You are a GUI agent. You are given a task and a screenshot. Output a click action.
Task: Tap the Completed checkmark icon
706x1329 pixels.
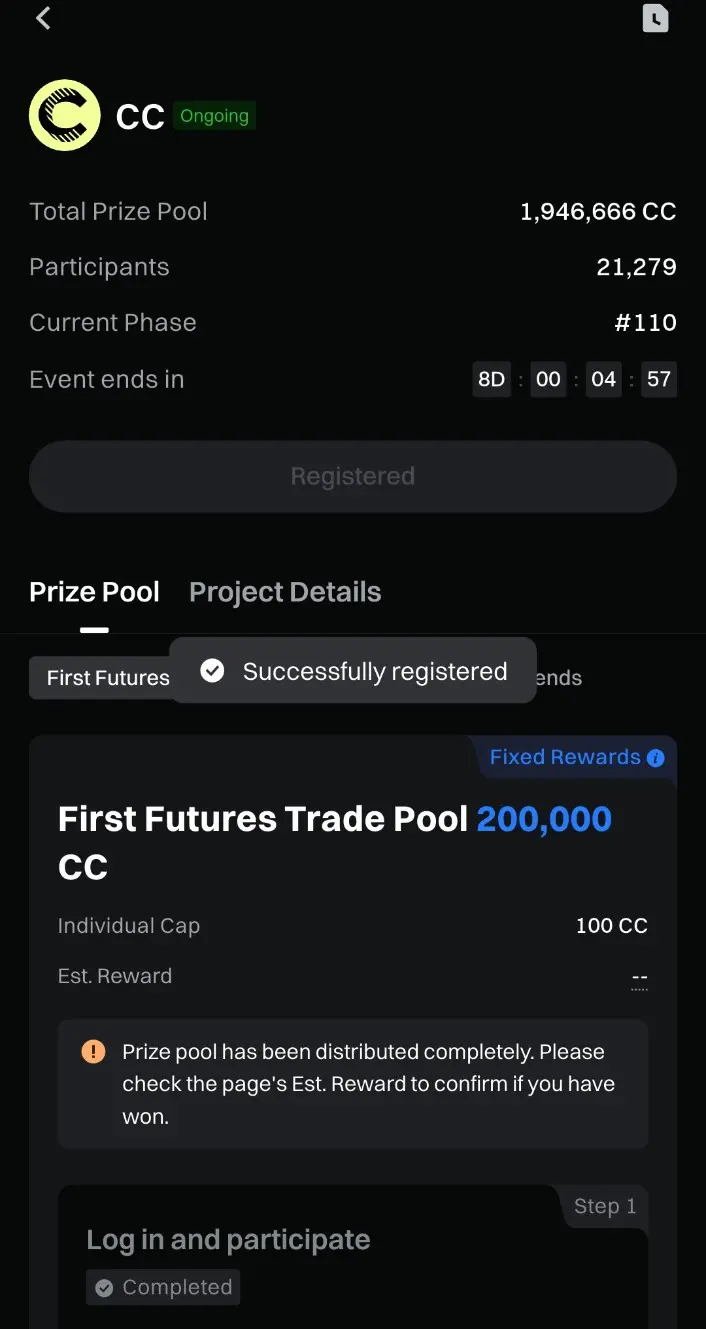(104, 1288)
